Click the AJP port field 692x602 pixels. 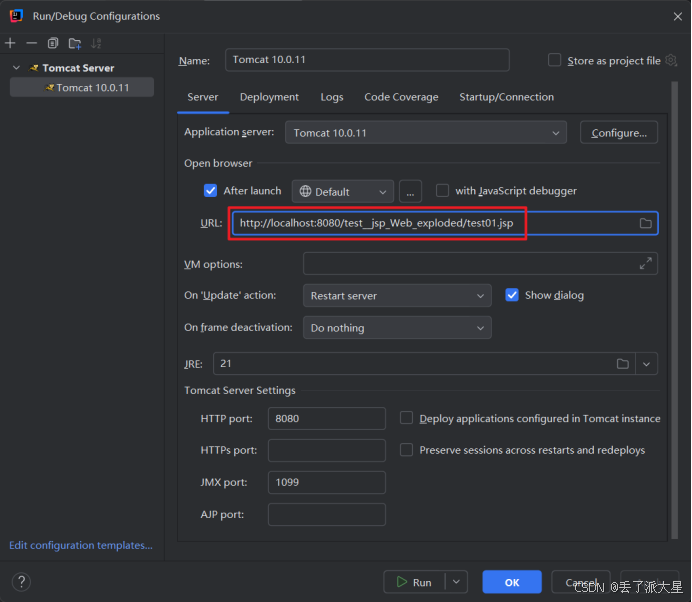pos(327,514)
